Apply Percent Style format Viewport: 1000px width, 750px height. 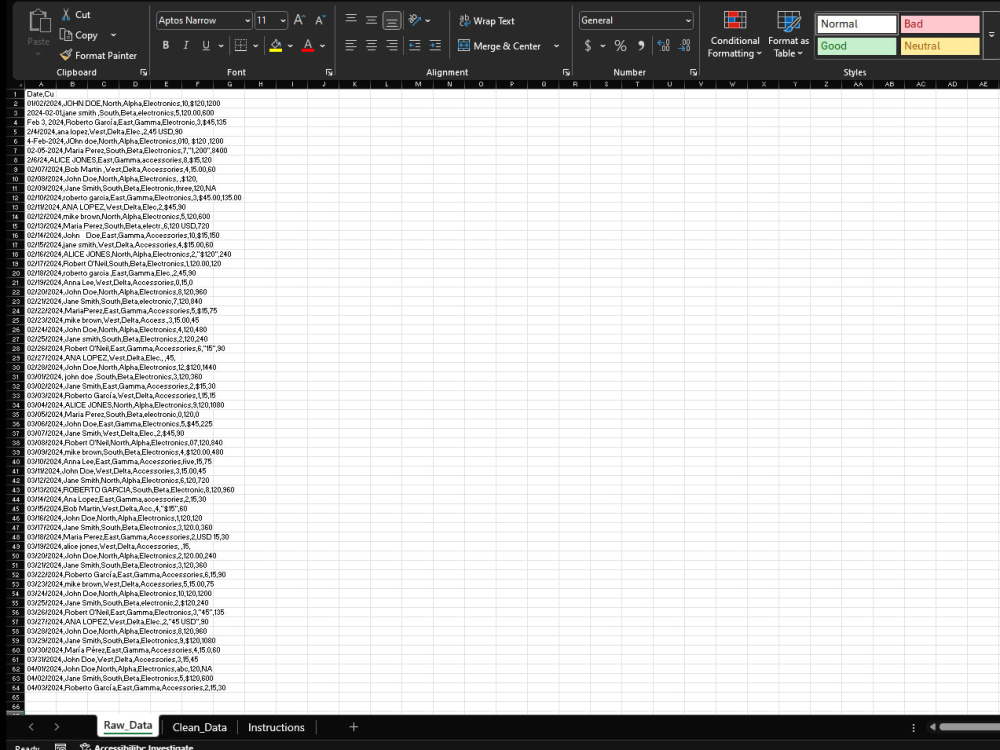[x=620, y=45]
